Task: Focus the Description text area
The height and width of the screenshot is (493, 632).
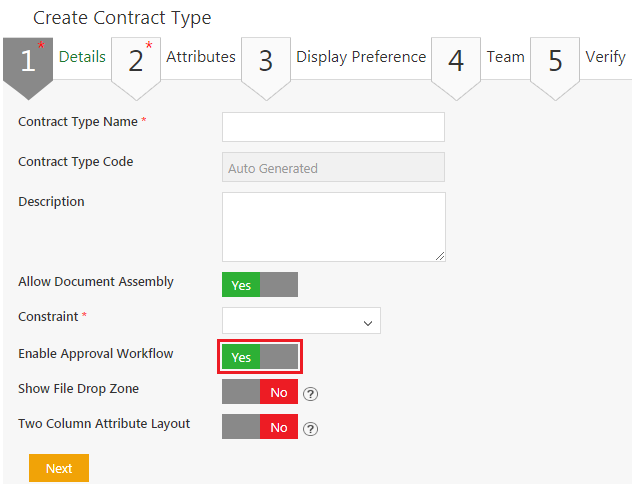Action: coord(333,226)
